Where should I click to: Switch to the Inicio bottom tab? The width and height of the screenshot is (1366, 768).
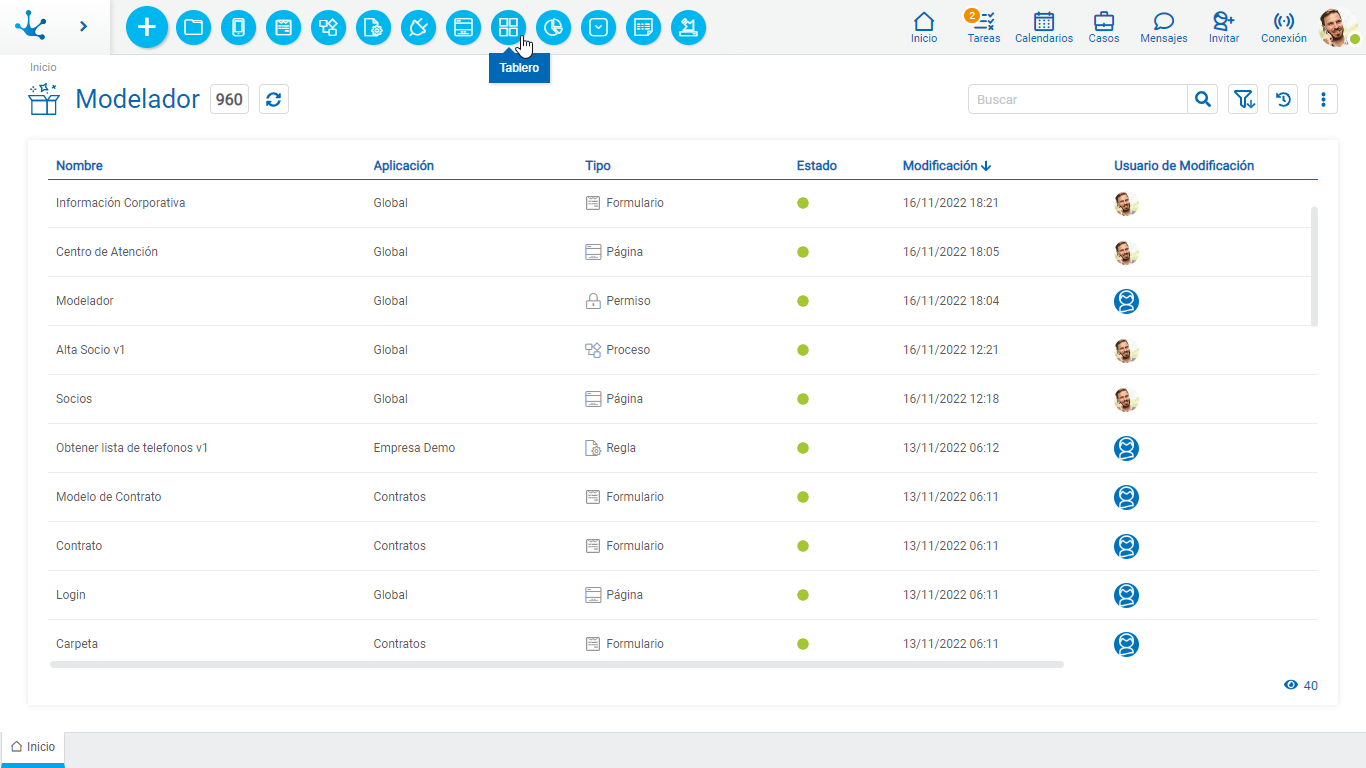tap(33, 747)
